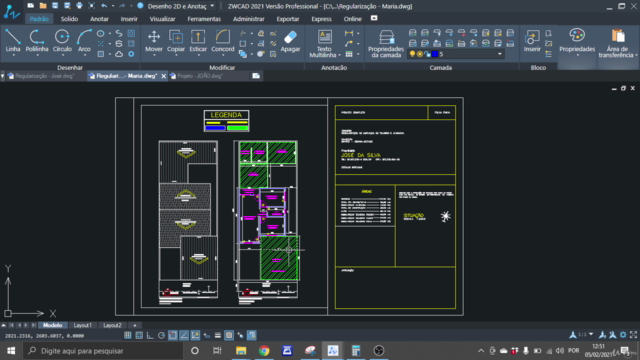
Task: Click the Windows search box
Action: tap(103, 351)
